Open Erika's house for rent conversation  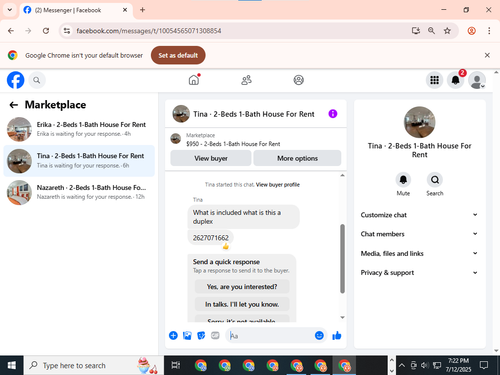(79, 129)
